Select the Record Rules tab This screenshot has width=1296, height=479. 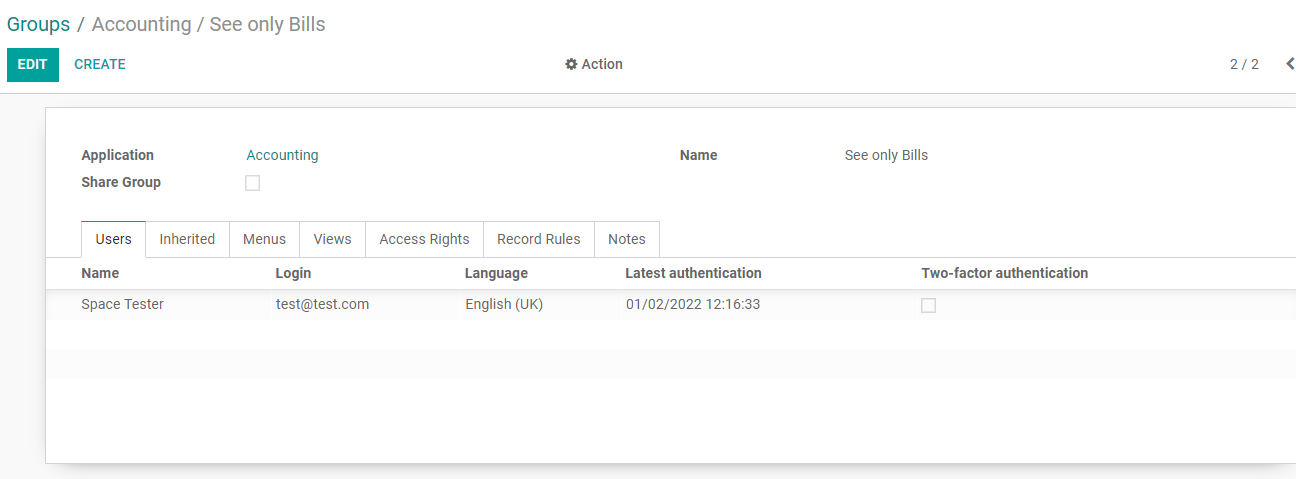538,239
